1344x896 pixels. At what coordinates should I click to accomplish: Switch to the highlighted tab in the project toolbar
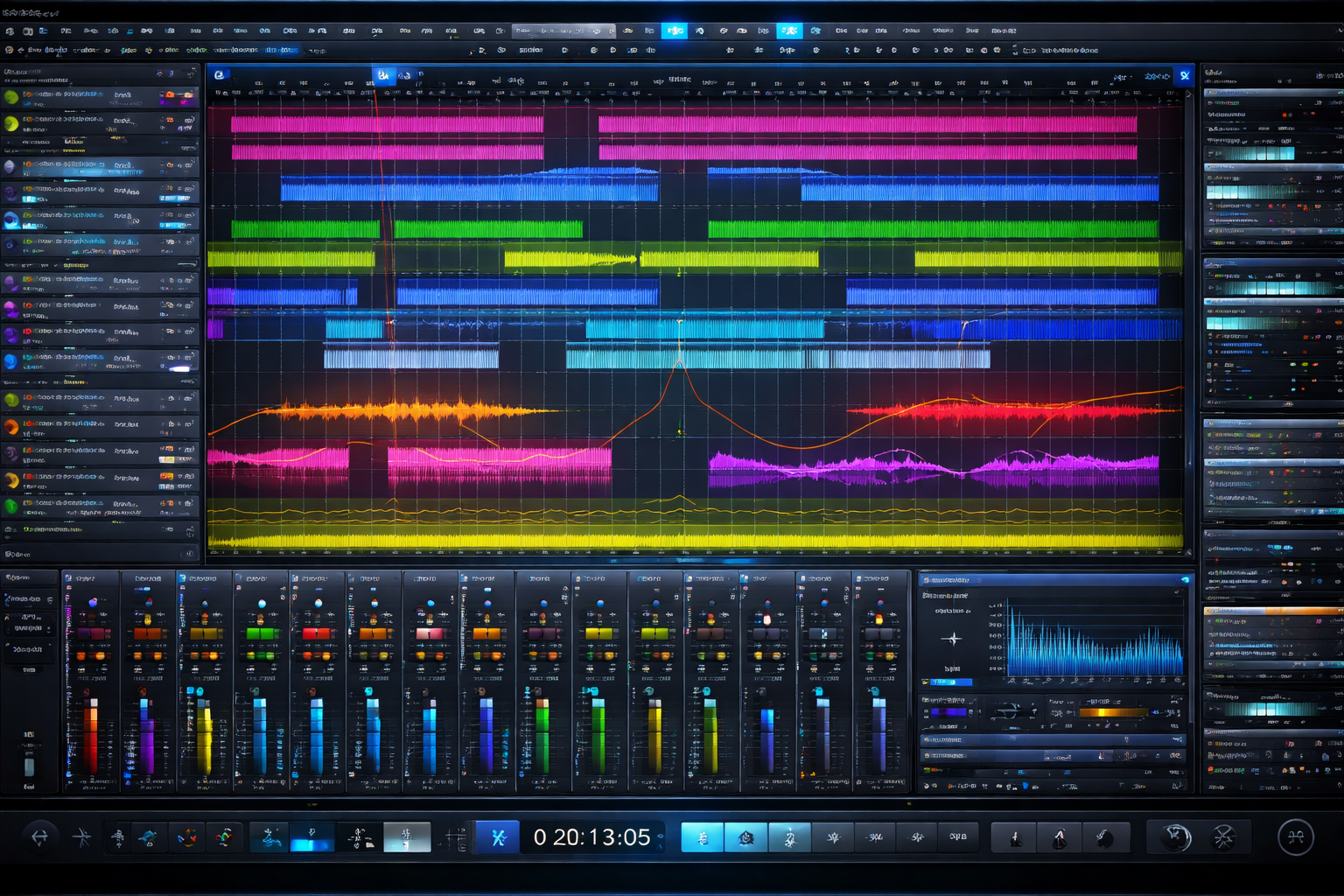382,74
